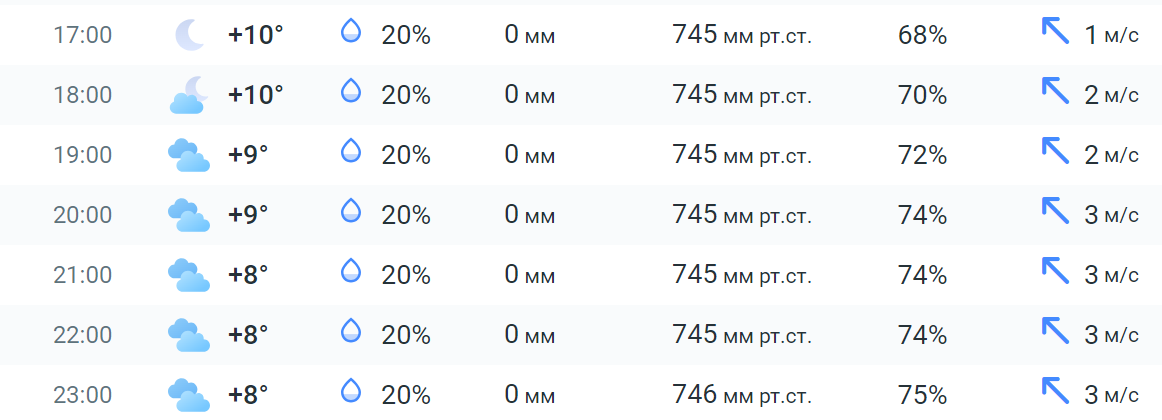Click the raindrop icon in the 17:00 row
Image resolution: width=1162 pixels, height=420 pixels.
351,33
